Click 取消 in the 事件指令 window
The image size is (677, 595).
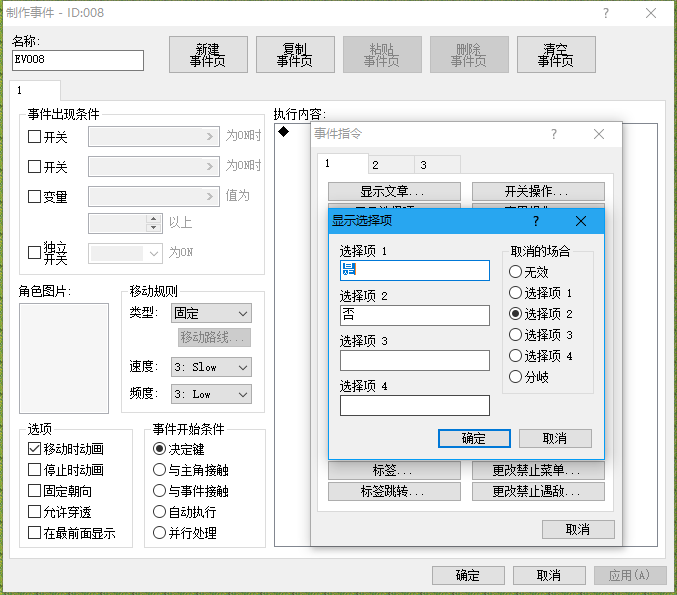pos(578,529)
